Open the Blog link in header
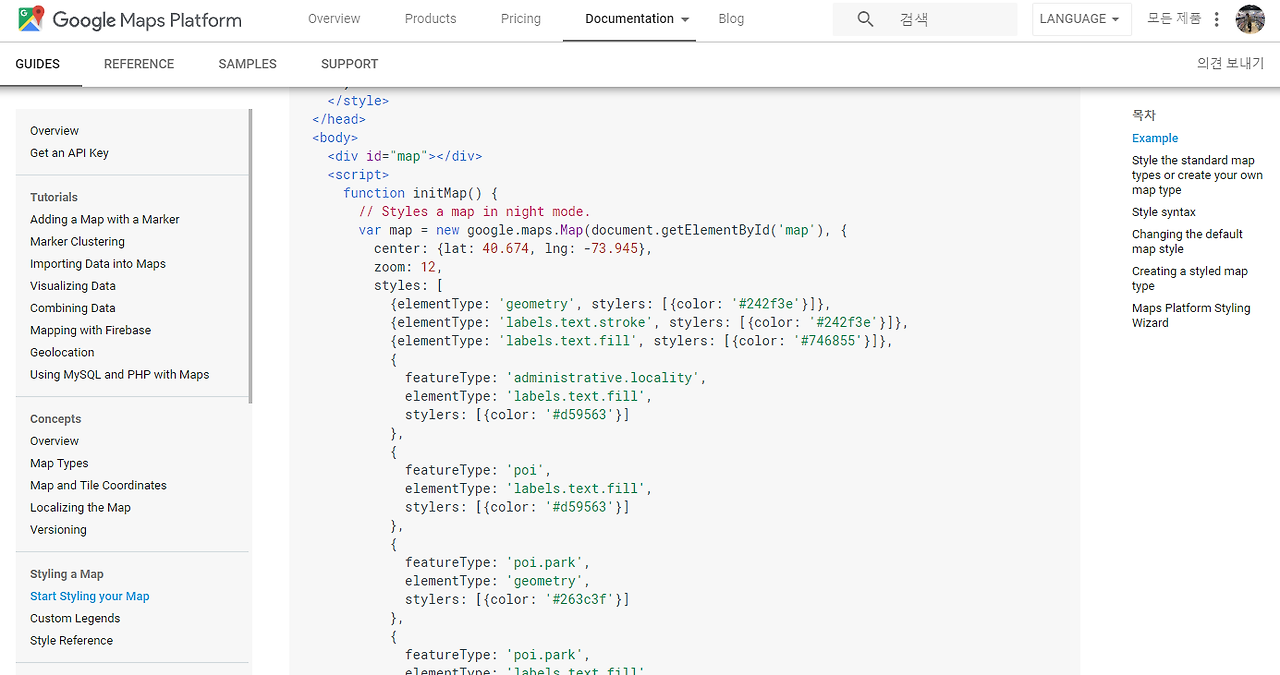1280x675 pixels. (x=731, y=19)
